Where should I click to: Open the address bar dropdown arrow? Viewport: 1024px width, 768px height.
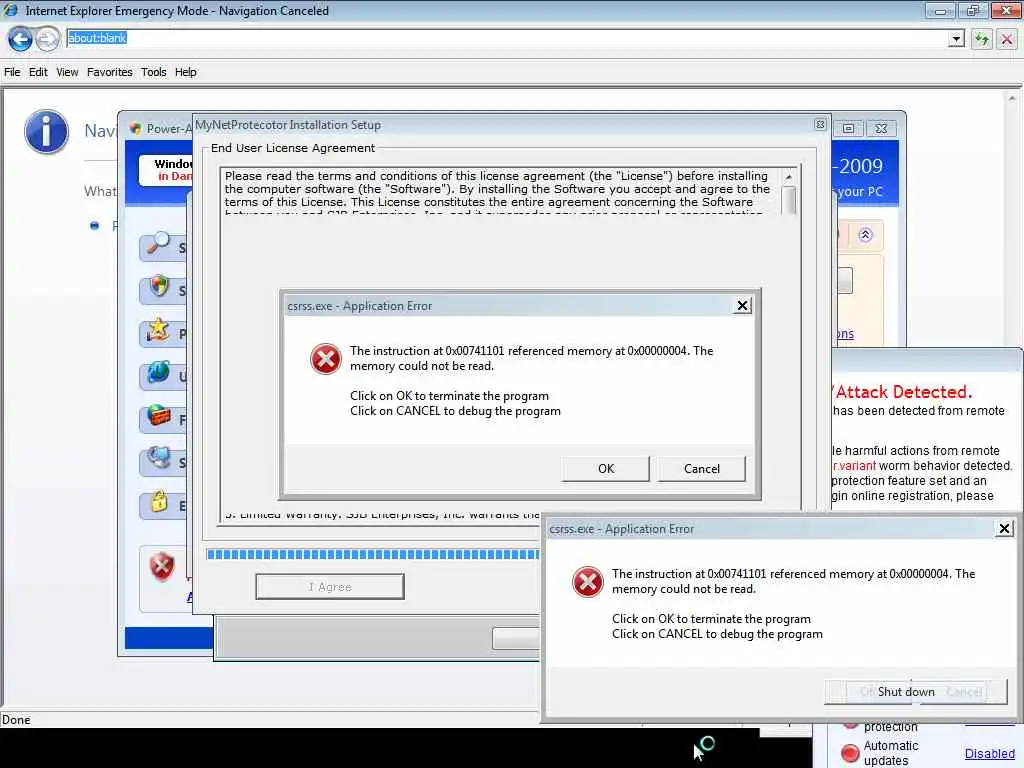coord(956,39)
